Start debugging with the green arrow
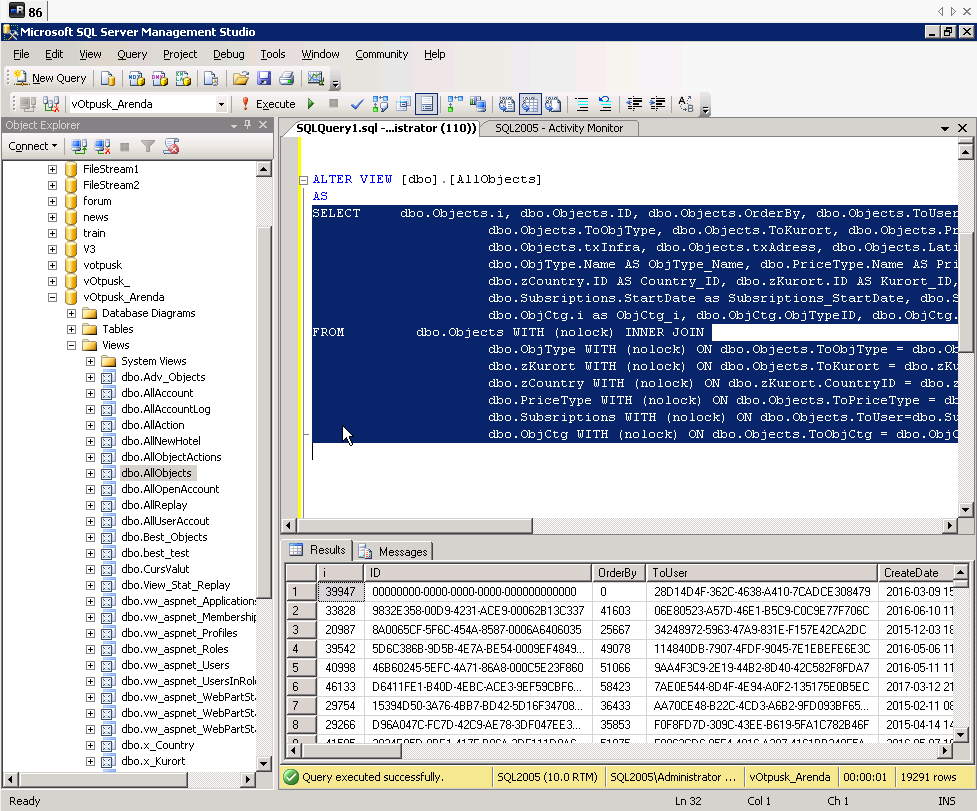977x811 pixels. (311, 103)
